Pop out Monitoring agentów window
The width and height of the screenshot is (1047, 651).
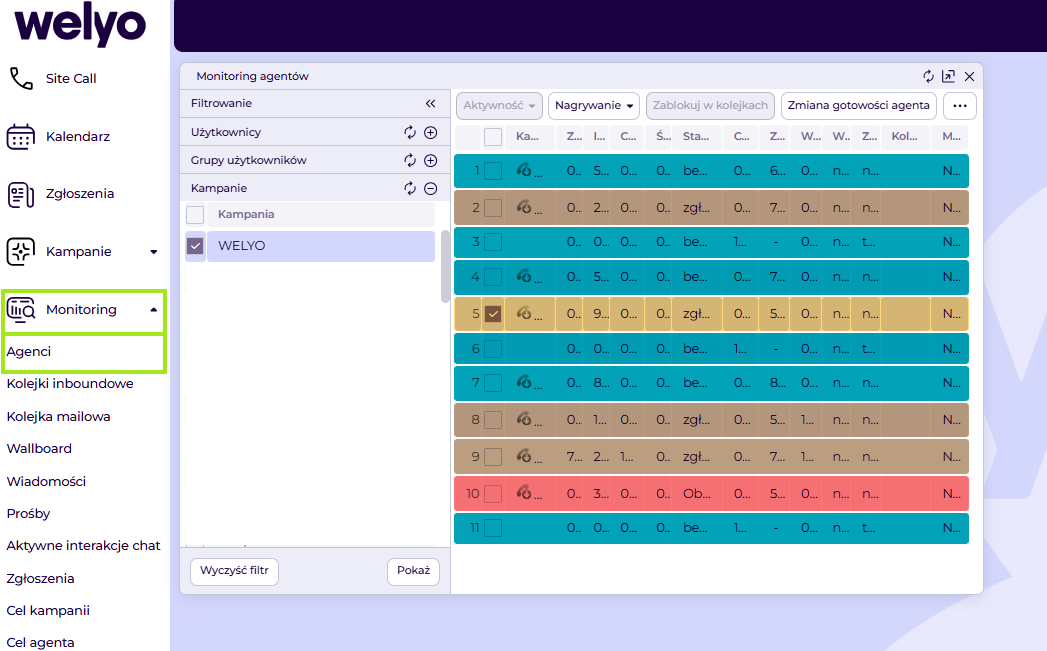(948, 76)
